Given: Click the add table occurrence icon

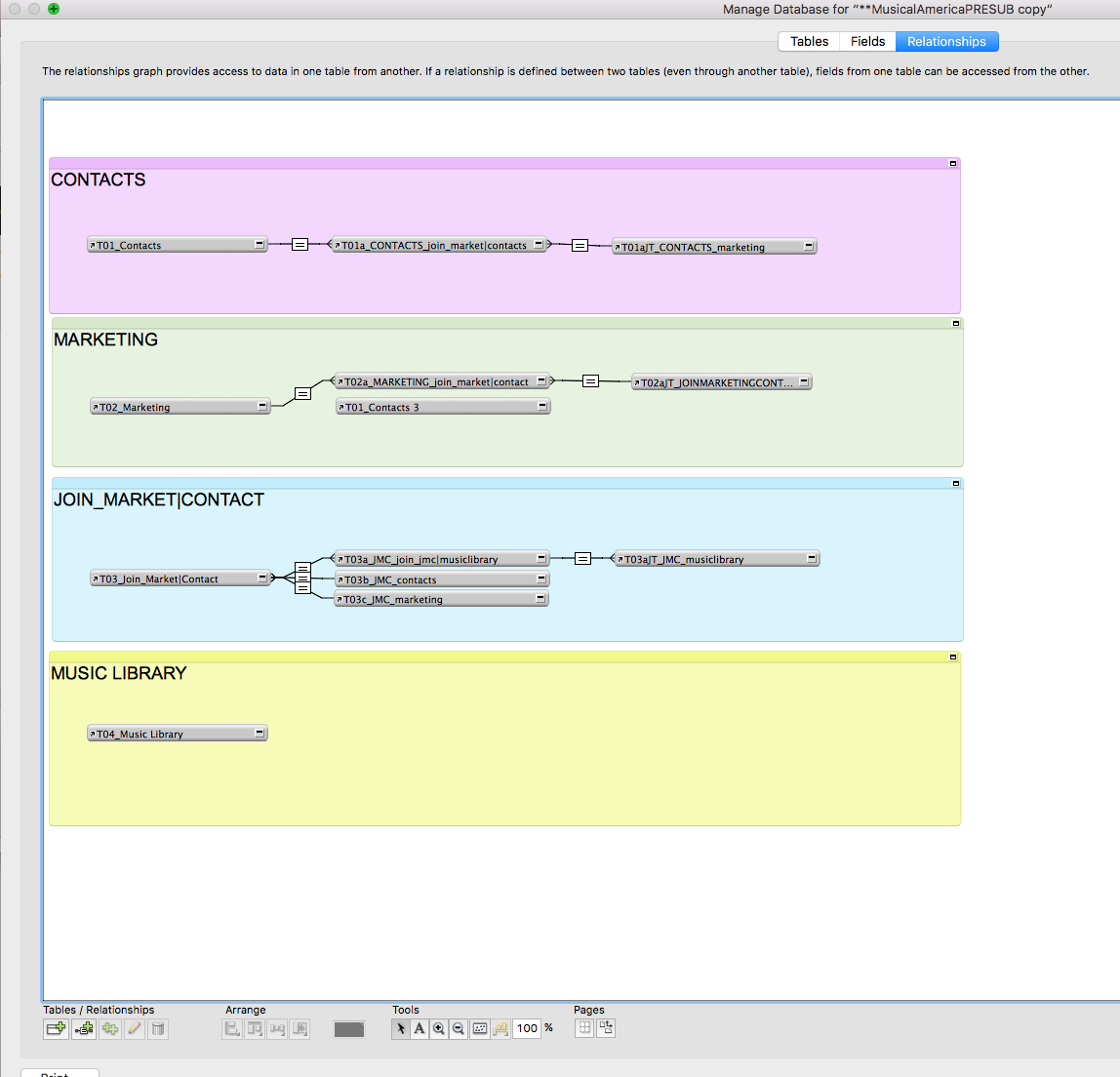Looking at the screenshot, I should (56, 1029).
